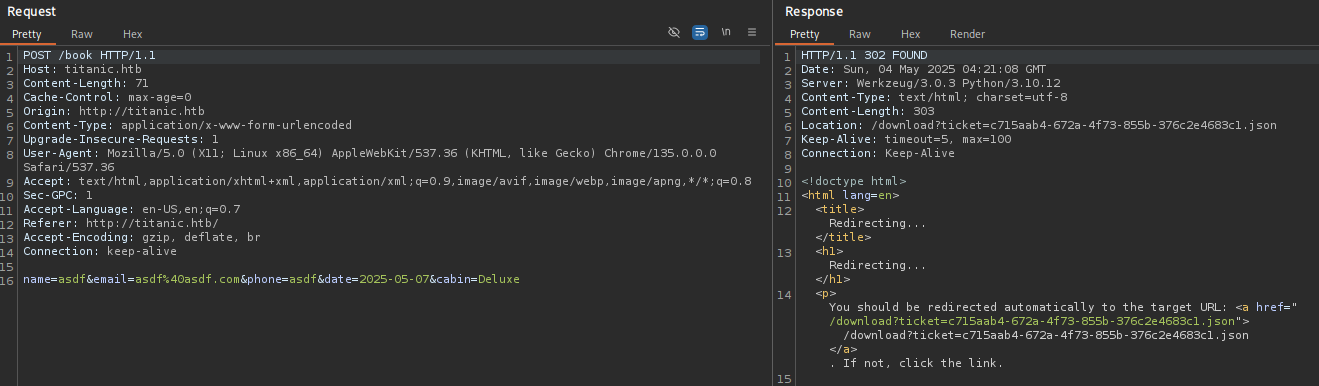Click the 'POST /book HTTP/1.1' request line
The height and width of the screenshot is (386, 1319).
pos(89,55)
